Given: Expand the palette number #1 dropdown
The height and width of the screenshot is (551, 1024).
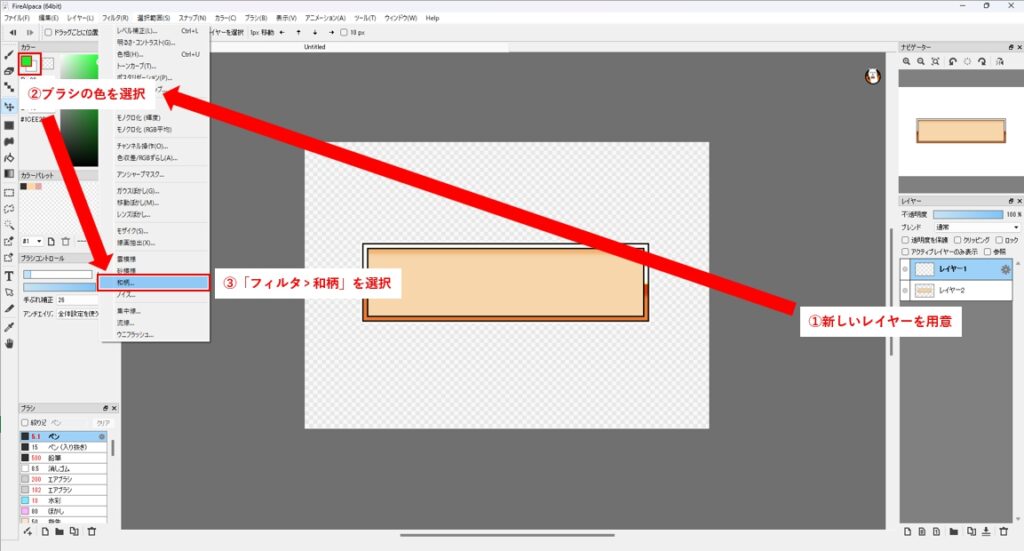Looking at the screenshot, I should tap(39, 241).
